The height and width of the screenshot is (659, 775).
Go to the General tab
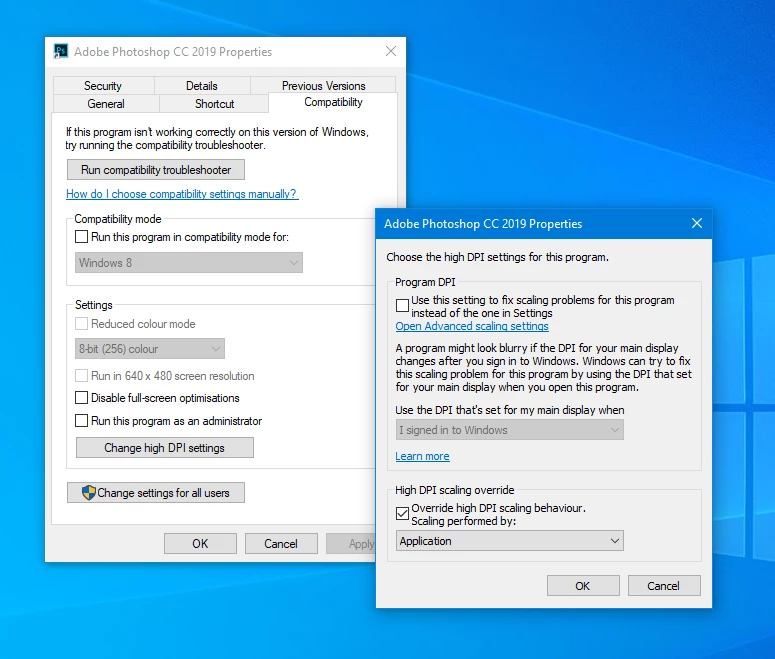[106, 104]
